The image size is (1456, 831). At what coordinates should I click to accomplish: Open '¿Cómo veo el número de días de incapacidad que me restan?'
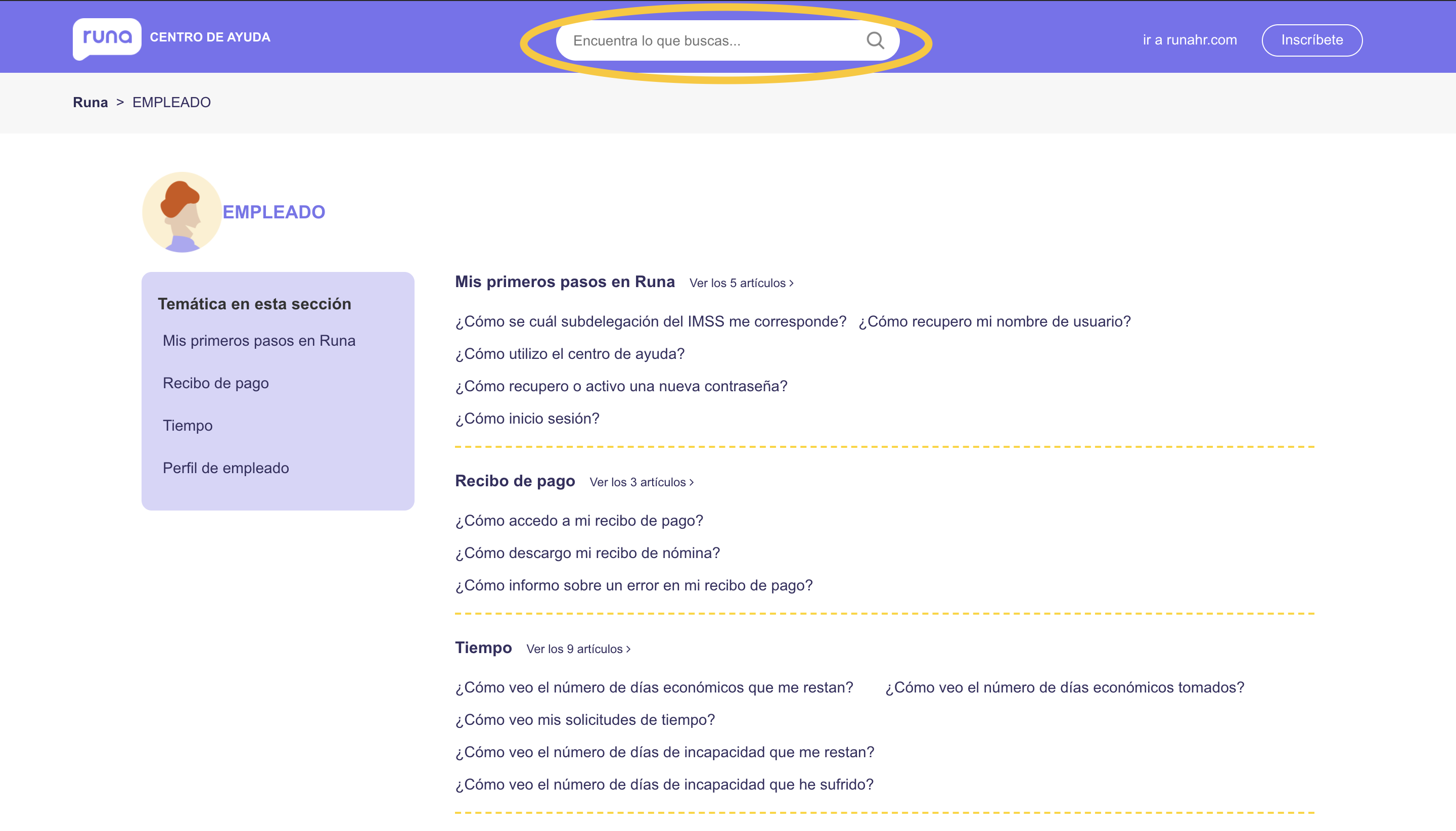click(x=664, y=752)
